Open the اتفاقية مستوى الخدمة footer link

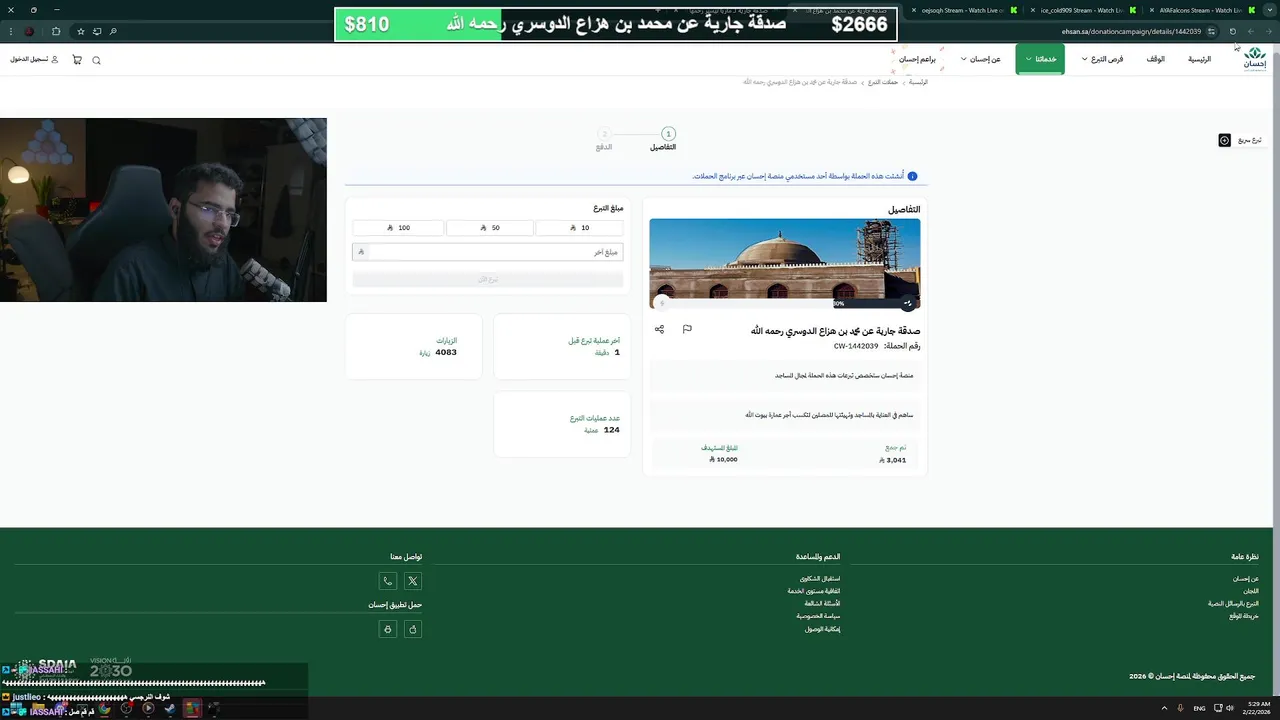pyautogui.click(x=814, y=591)
